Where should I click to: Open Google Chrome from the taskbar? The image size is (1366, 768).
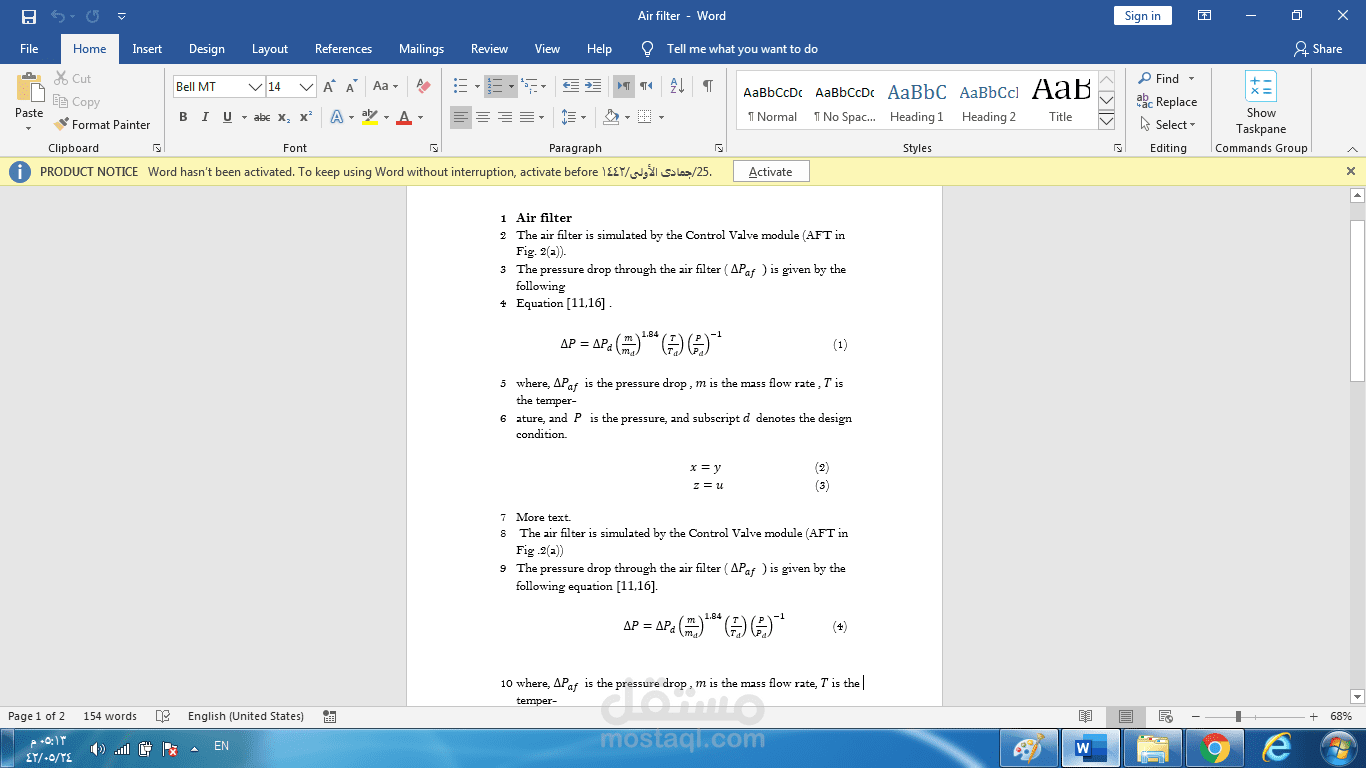pyautogui.click(x=1215, y=748)
